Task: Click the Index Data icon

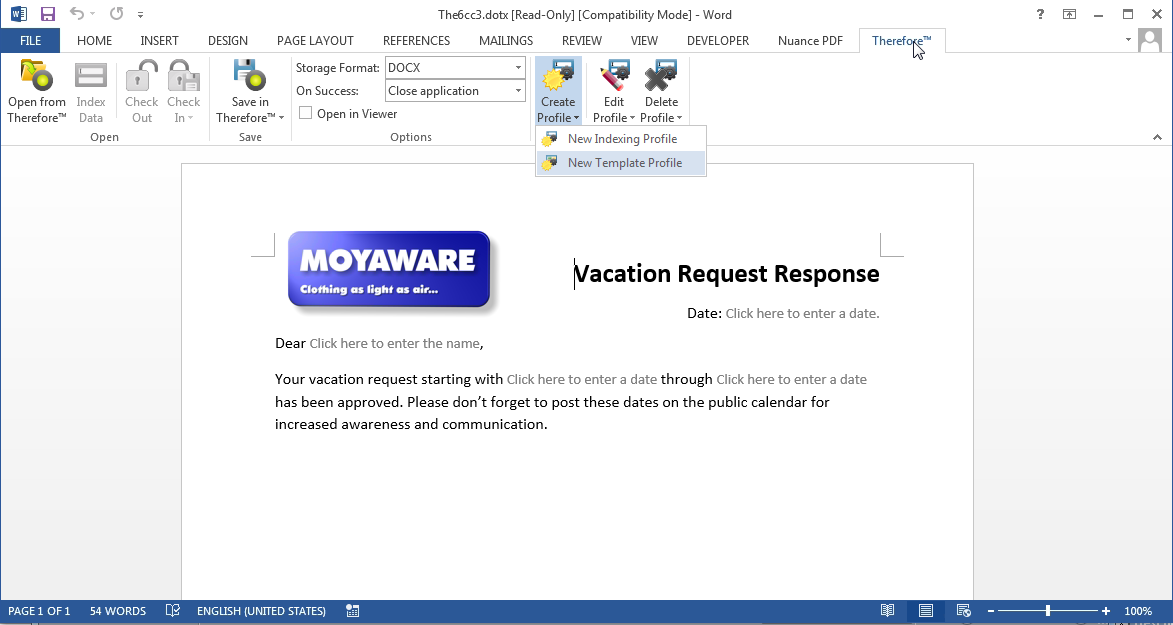Action: [x=91, y=90]
